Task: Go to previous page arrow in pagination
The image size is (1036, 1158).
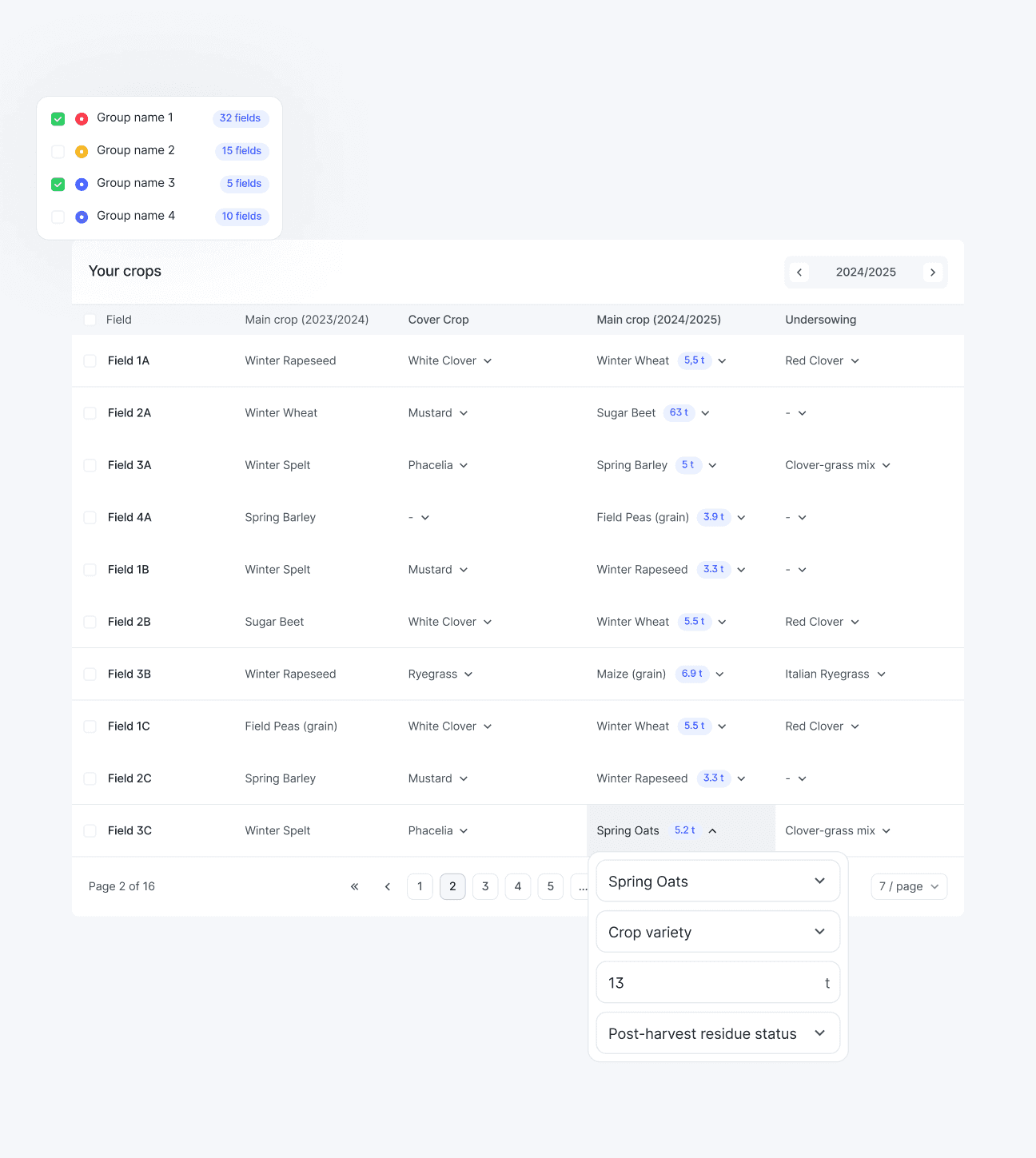Action: (x=388, y=886)
